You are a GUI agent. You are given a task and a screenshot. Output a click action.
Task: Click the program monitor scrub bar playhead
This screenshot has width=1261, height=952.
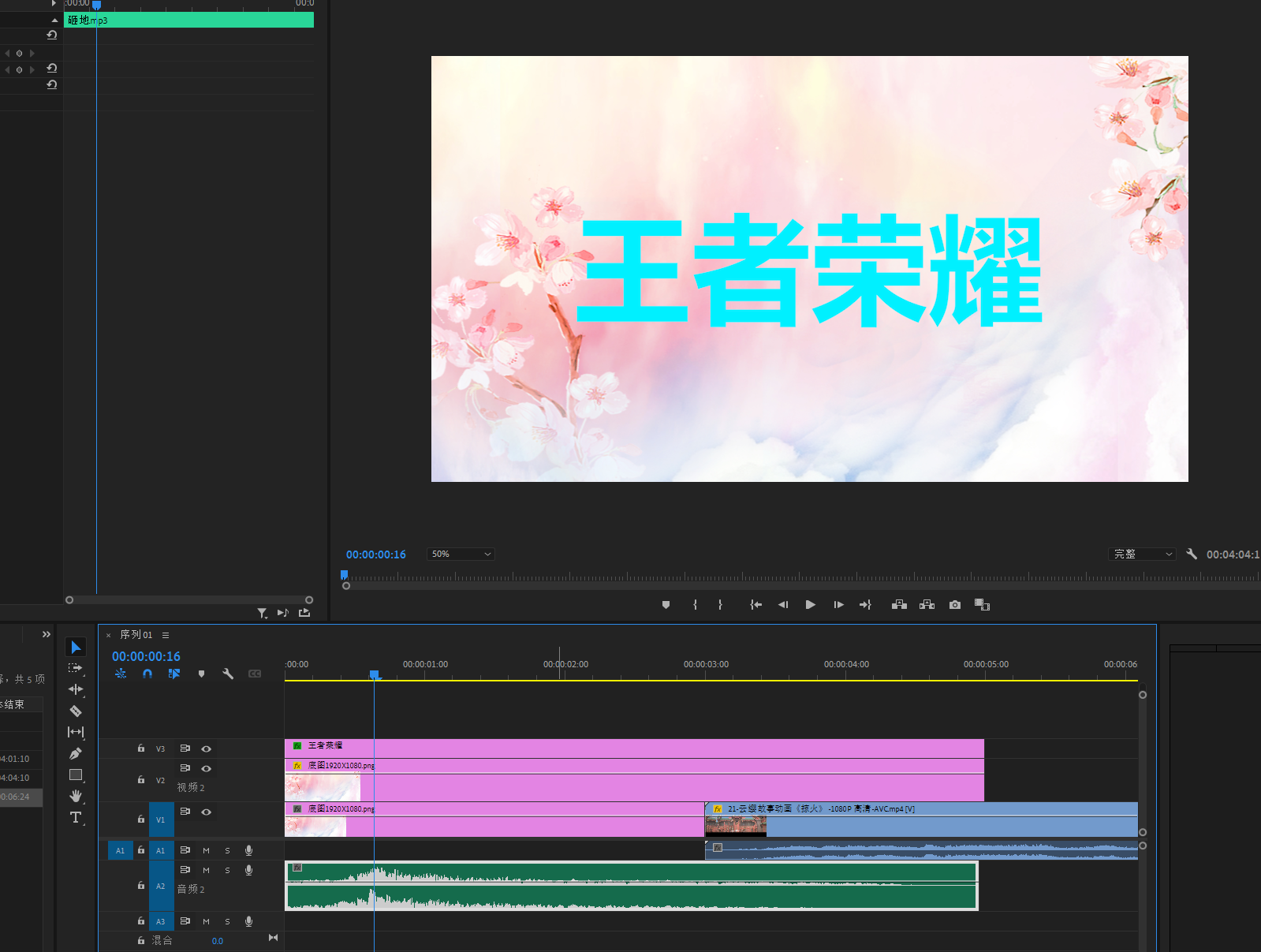tap(344, 575)
